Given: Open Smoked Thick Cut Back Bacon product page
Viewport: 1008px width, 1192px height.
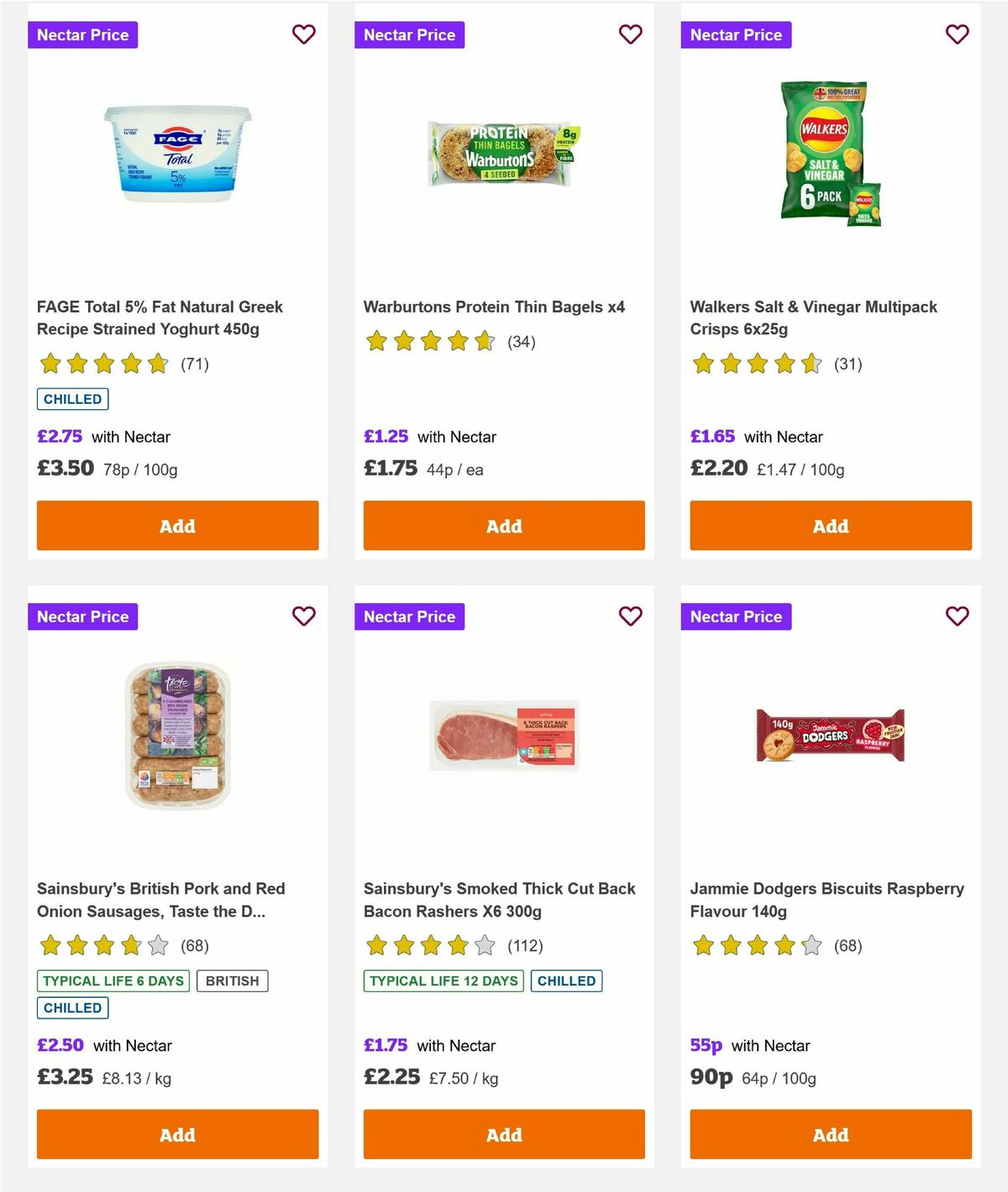Looking at the screenshot, I should tap(499, 899).
